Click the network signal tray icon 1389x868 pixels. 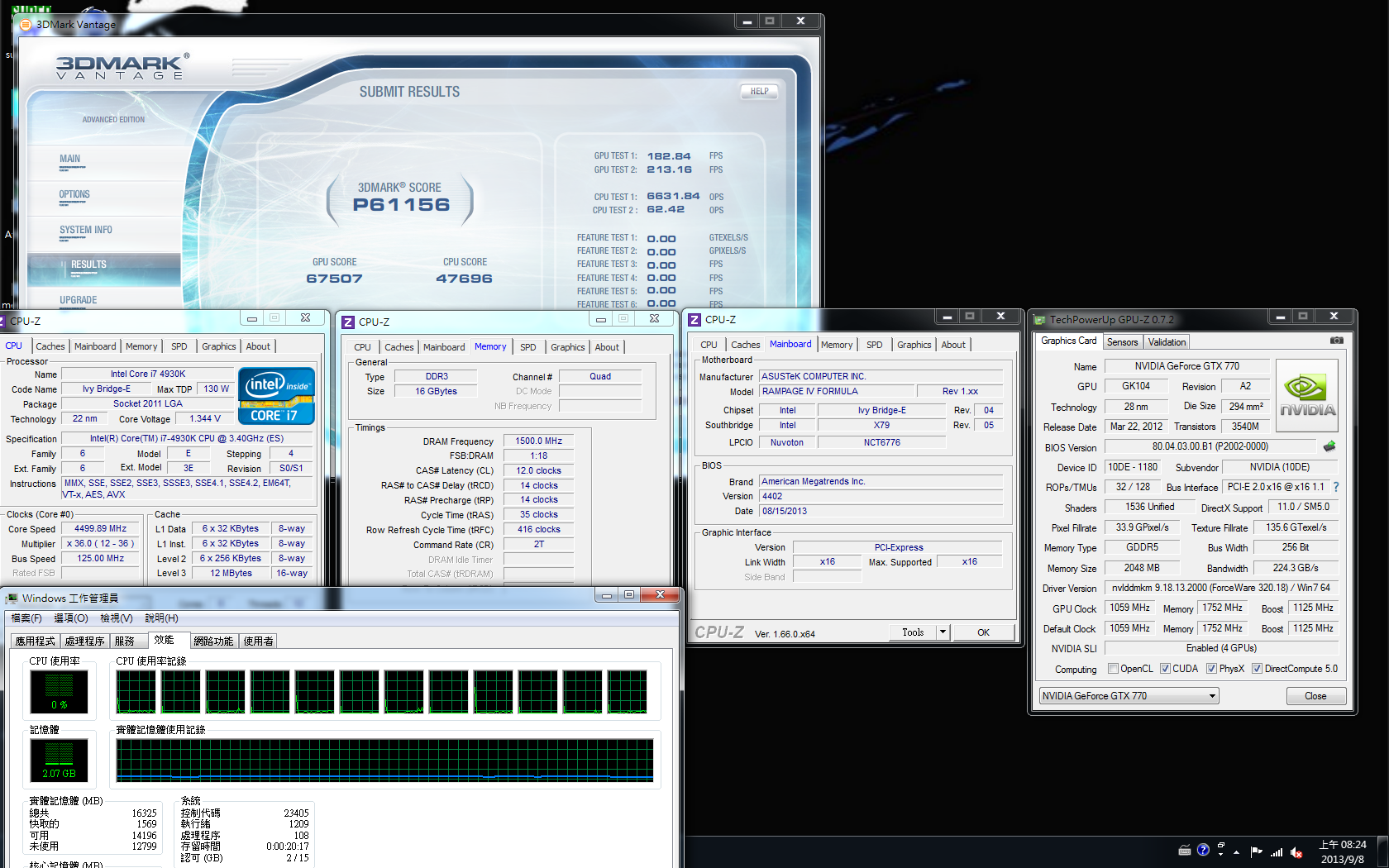click(1276, 851)
